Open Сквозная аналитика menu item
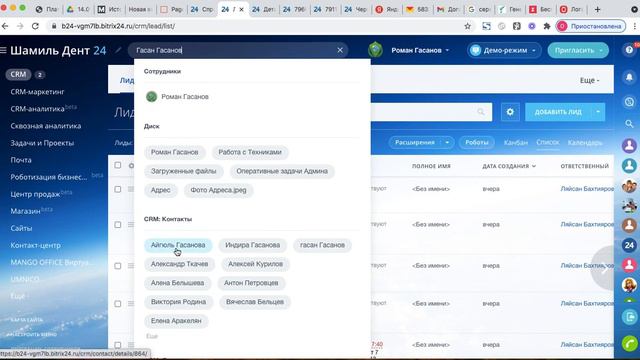The width and height of the screenshot is (640, 360). pyautogui.click(x=46, y=126)
